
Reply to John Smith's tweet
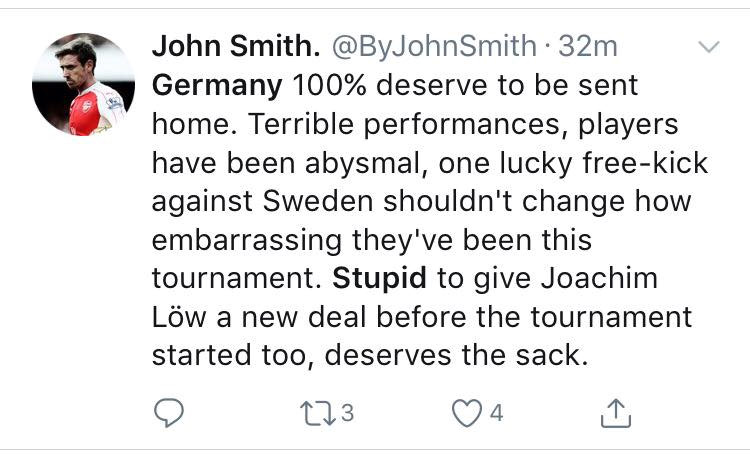[x=172, y=411]
